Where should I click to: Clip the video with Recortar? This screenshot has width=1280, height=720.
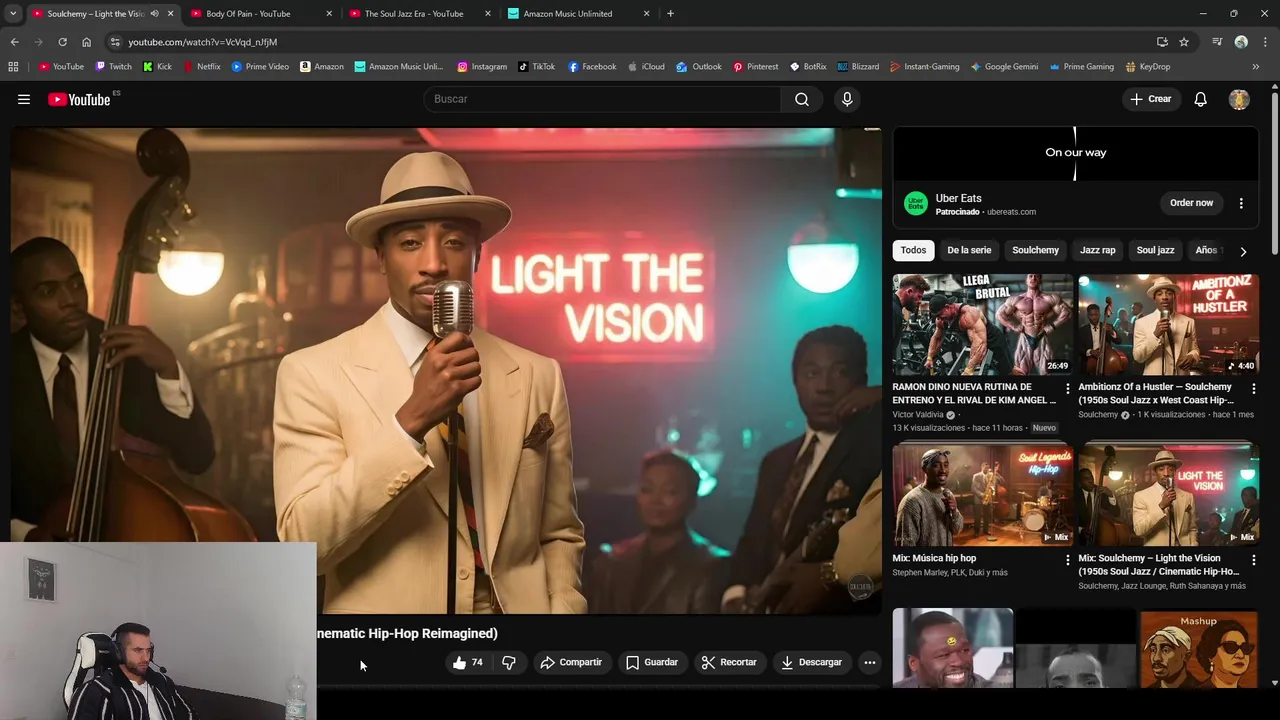click(729, 662)
